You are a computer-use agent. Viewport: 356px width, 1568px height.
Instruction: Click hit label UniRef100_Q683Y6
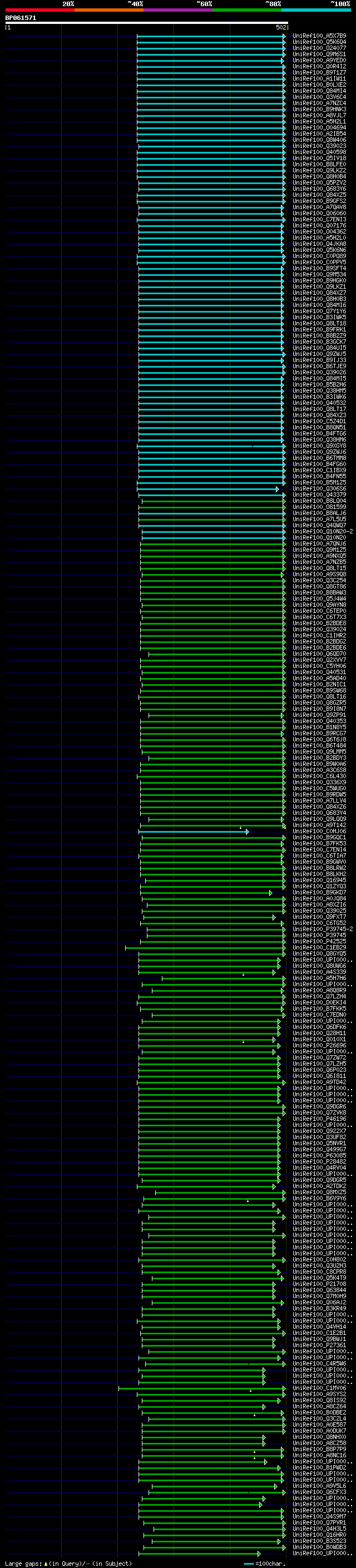pyautogui.click(x=319, y=189)
